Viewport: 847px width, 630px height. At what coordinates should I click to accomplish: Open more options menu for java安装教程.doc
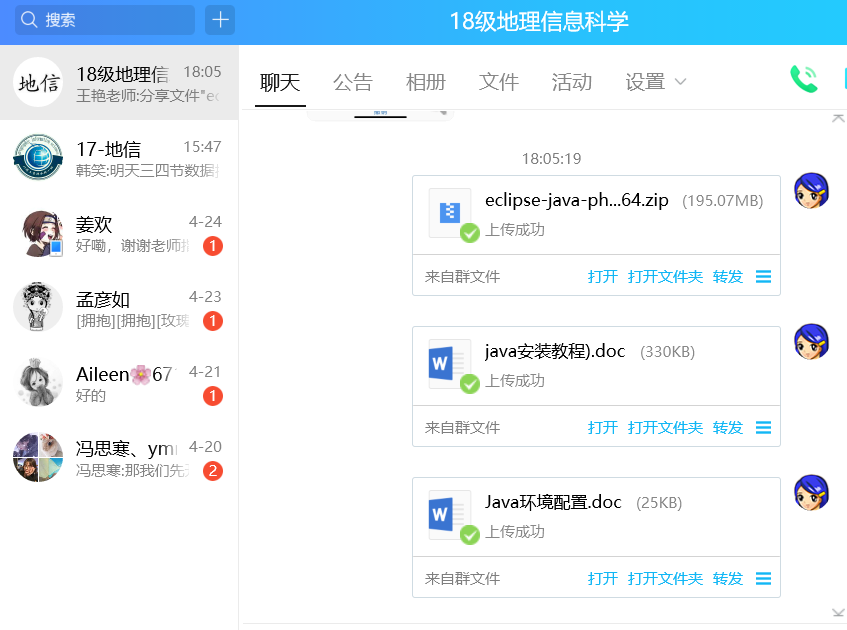pyautogui.click(x=763, y=428)
